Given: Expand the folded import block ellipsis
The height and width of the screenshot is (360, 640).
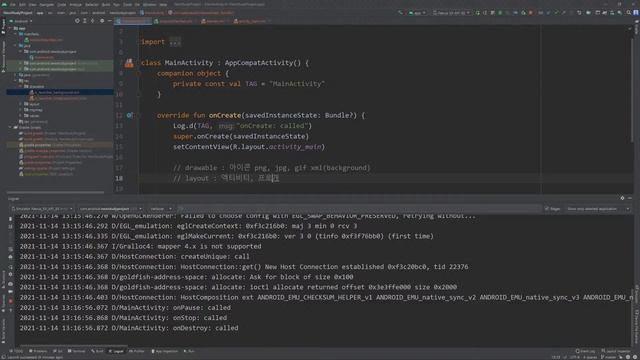Looking at the screenshot, I should [x=175, y=42].
